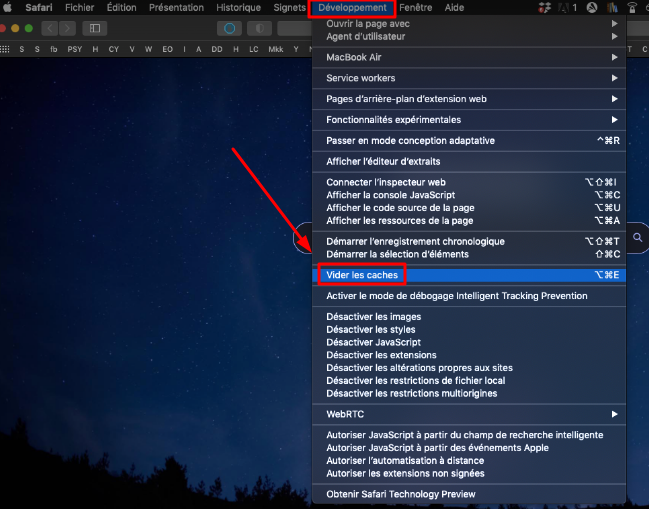This screenshot has width=649, height=509.
Task: Open the Mkk bookmark
Action: tap(276, 49)
